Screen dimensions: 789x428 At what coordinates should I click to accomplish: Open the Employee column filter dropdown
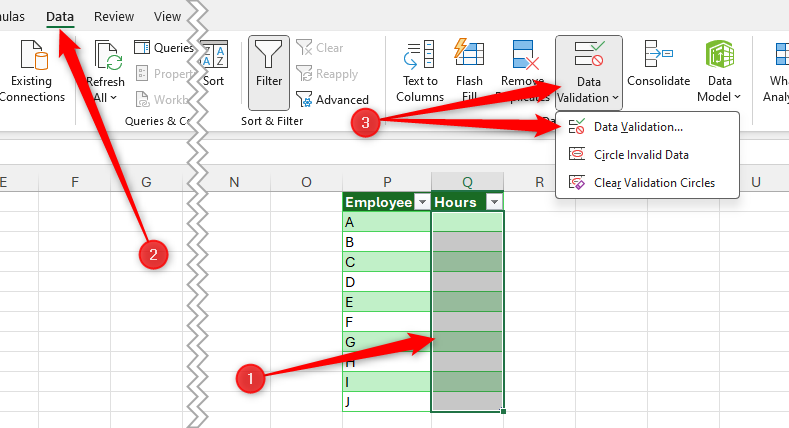tap(422, 202)
